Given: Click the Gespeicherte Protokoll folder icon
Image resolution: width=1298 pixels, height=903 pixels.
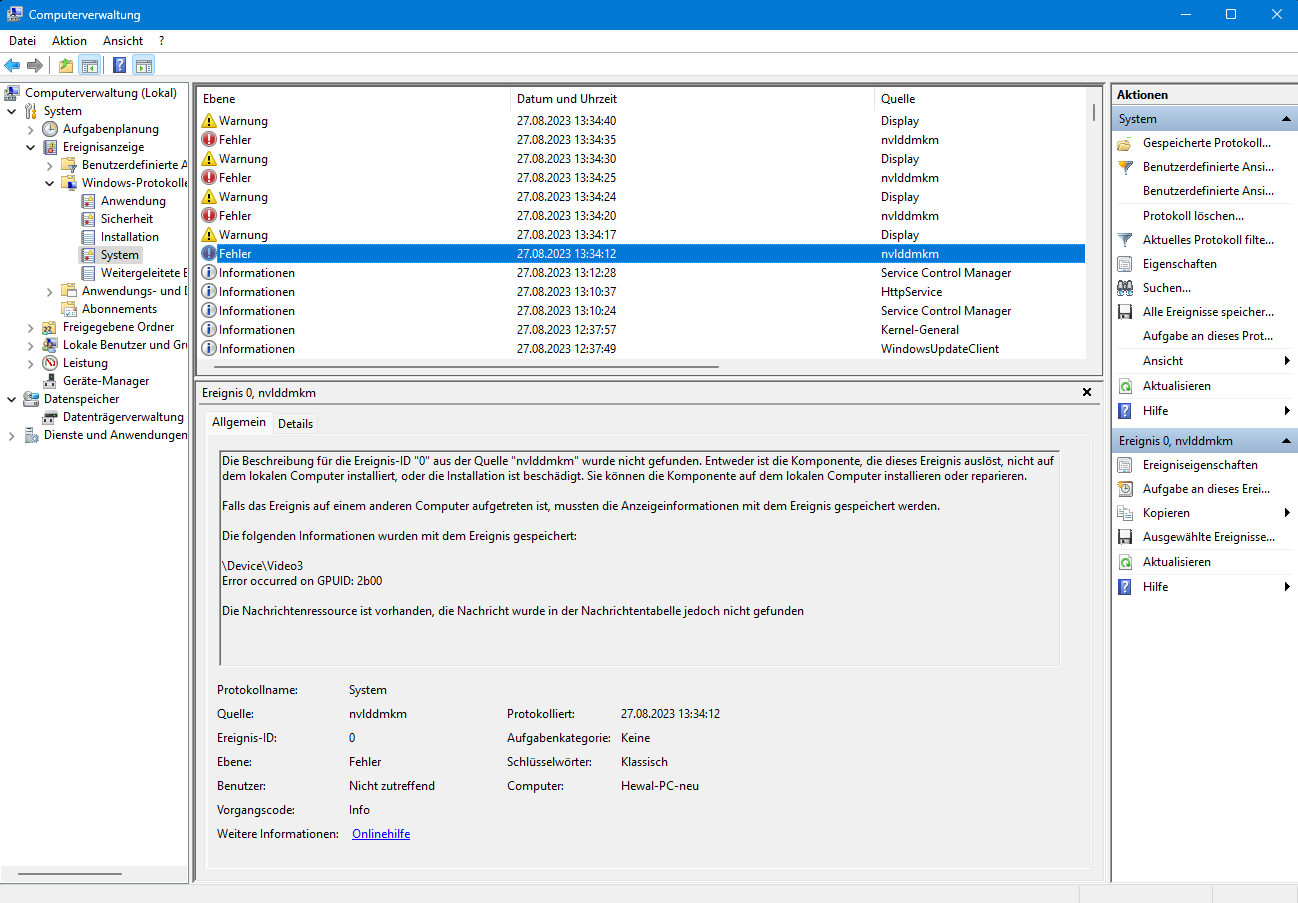Looking at the screenshot, I should (1125, 143).
